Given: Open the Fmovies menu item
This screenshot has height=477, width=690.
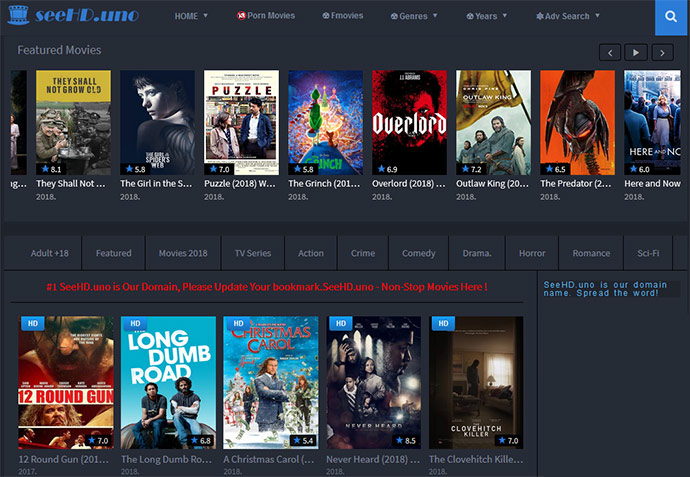Looking at the screenshot, I should pos(342,17).
